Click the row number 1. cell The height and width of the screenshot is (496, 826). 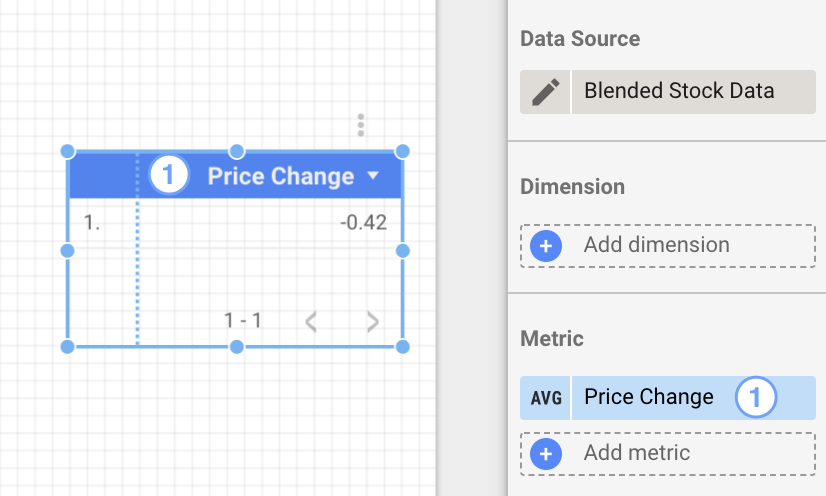pyautogui.click(x=92, y=223)
